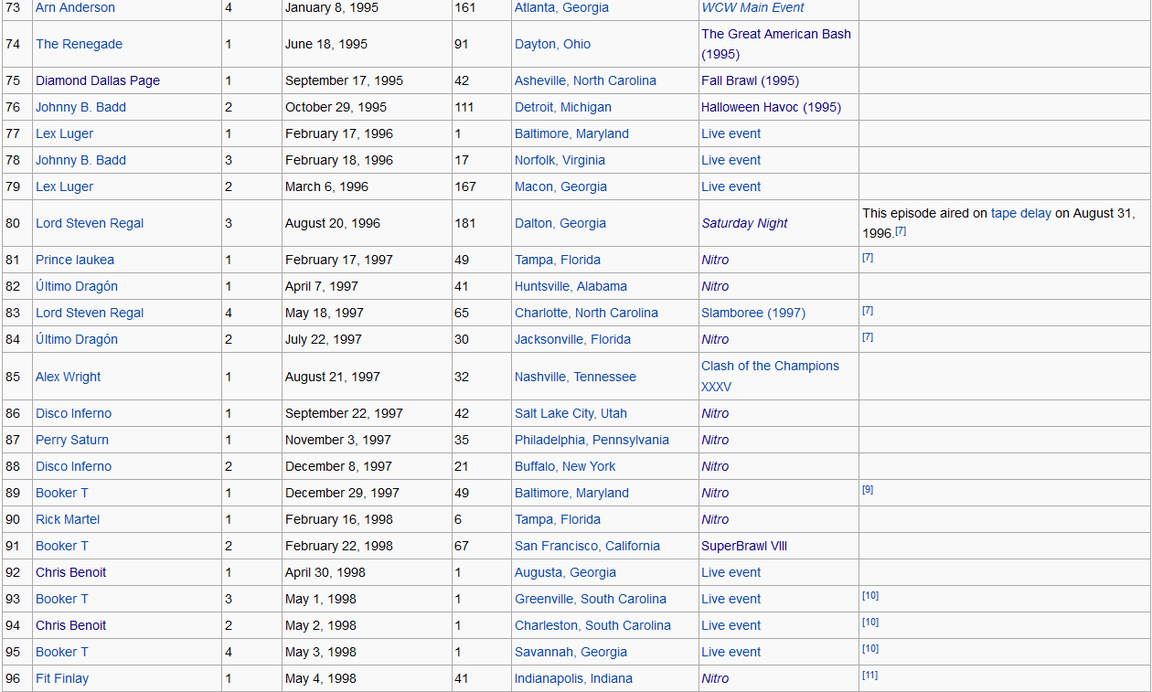The image size is (1152, 692).
Task: Click the Augusta, Georgia link
Action: pyautogui.click(x=565, y=572)
